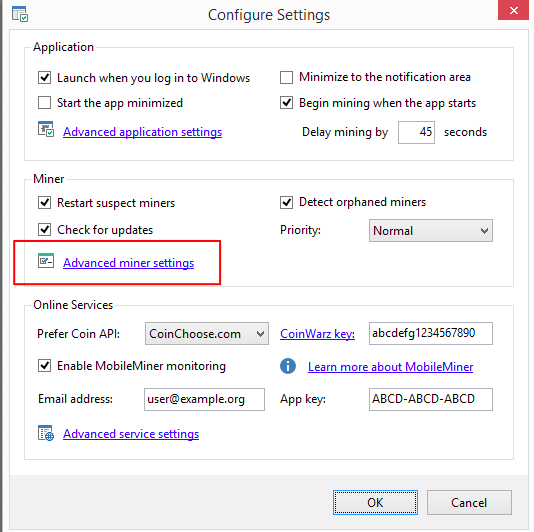Click the Advanced service settings globe icon
This screenshot has width=534, height=532.
pyautogui.click(x=46, y=433)
